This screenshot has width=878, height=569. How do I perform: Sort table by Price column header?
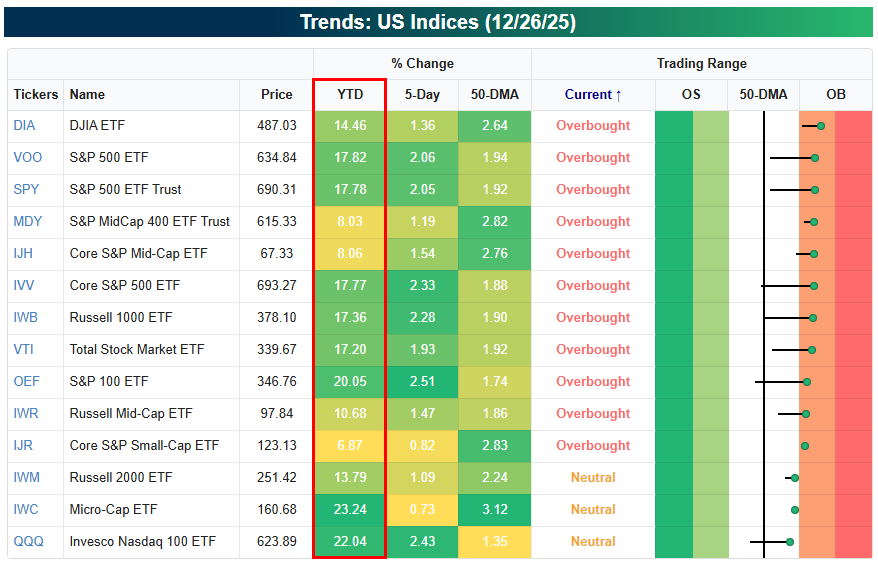(x=276, y=95)
